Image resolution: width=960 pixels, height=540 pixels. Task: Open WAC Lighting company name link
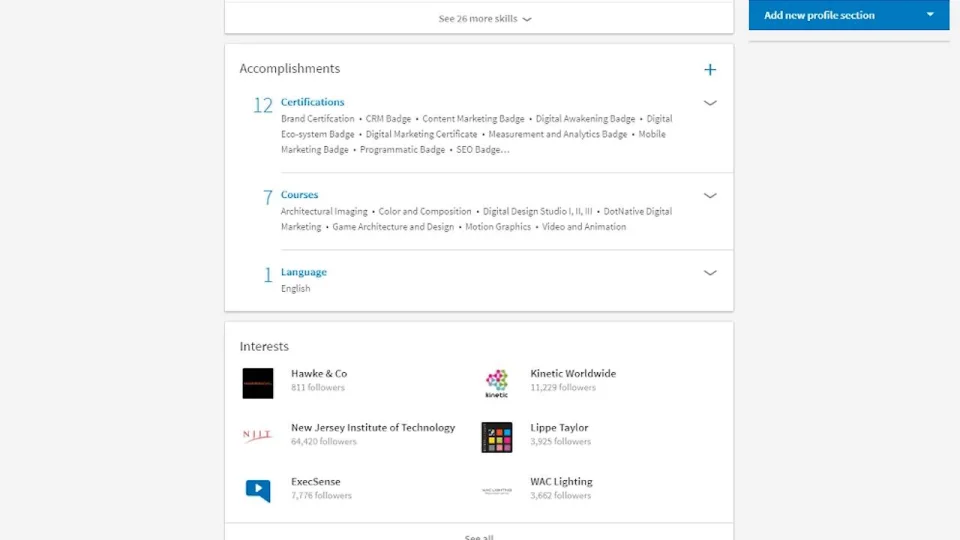[x=561, y=482]
